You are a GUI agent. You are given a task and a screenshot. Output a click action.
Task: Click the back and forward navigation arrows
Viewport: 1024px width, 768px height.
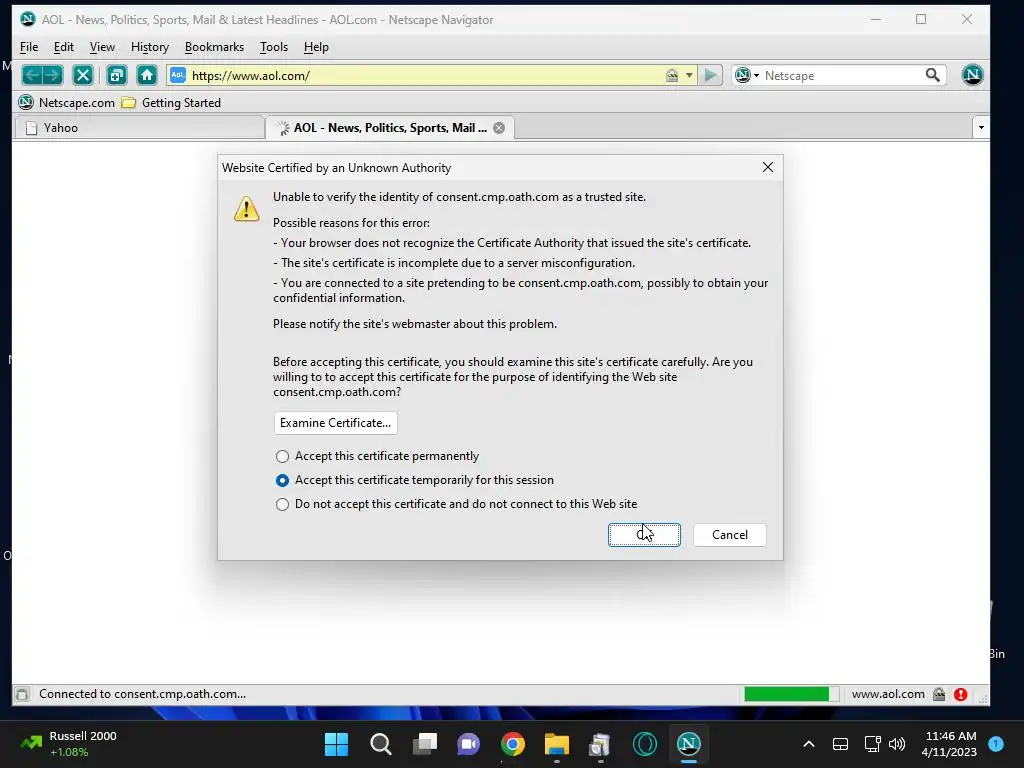42,75
